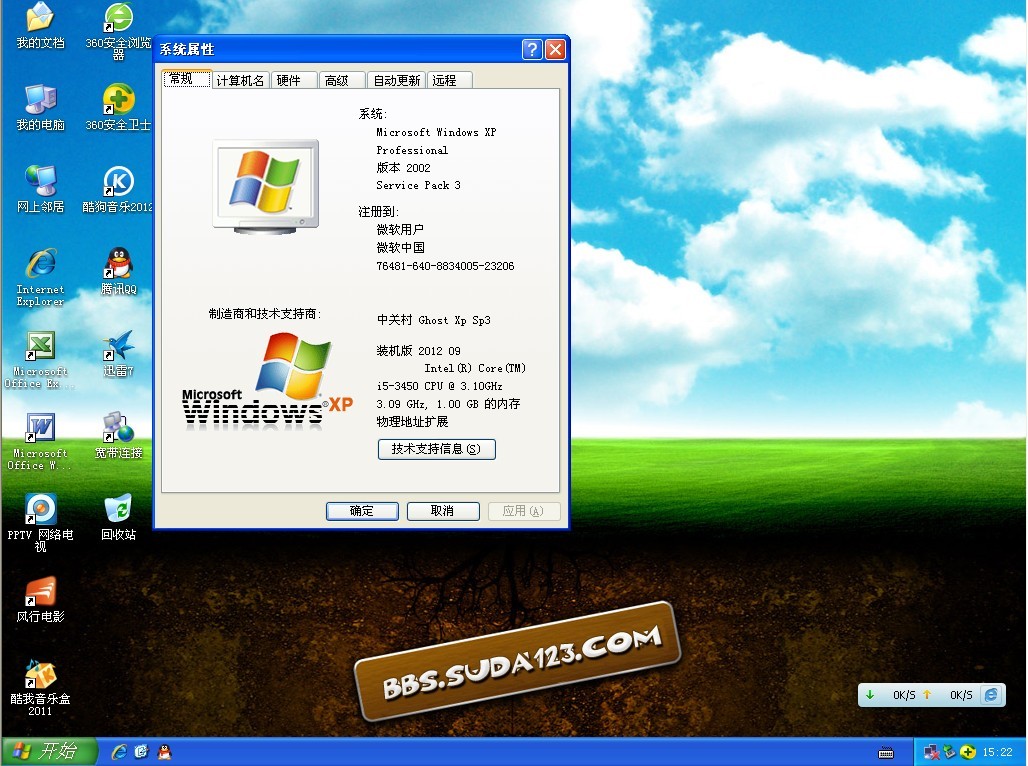Screen dimensions: 1028x766
Task: Confirm with the 确定 button
Action: pyautogui.click(x=362, y=511)
